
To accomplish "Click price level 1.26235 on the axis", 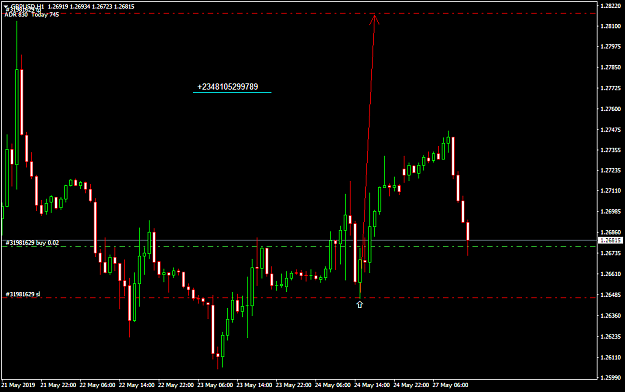I will (610, 337).
